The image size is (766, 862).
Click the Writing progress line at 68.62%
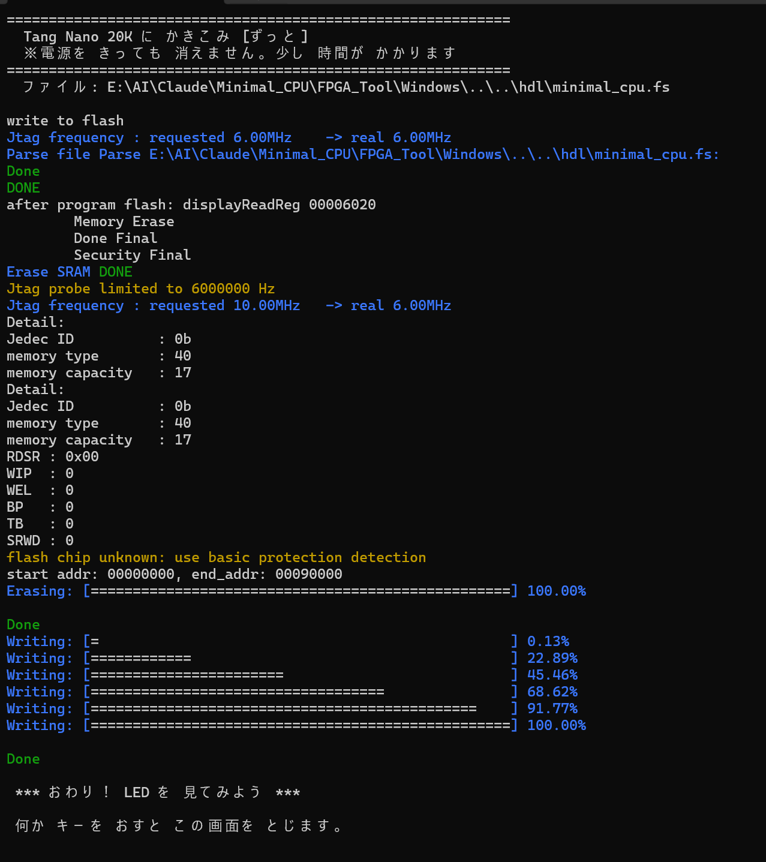292,692
